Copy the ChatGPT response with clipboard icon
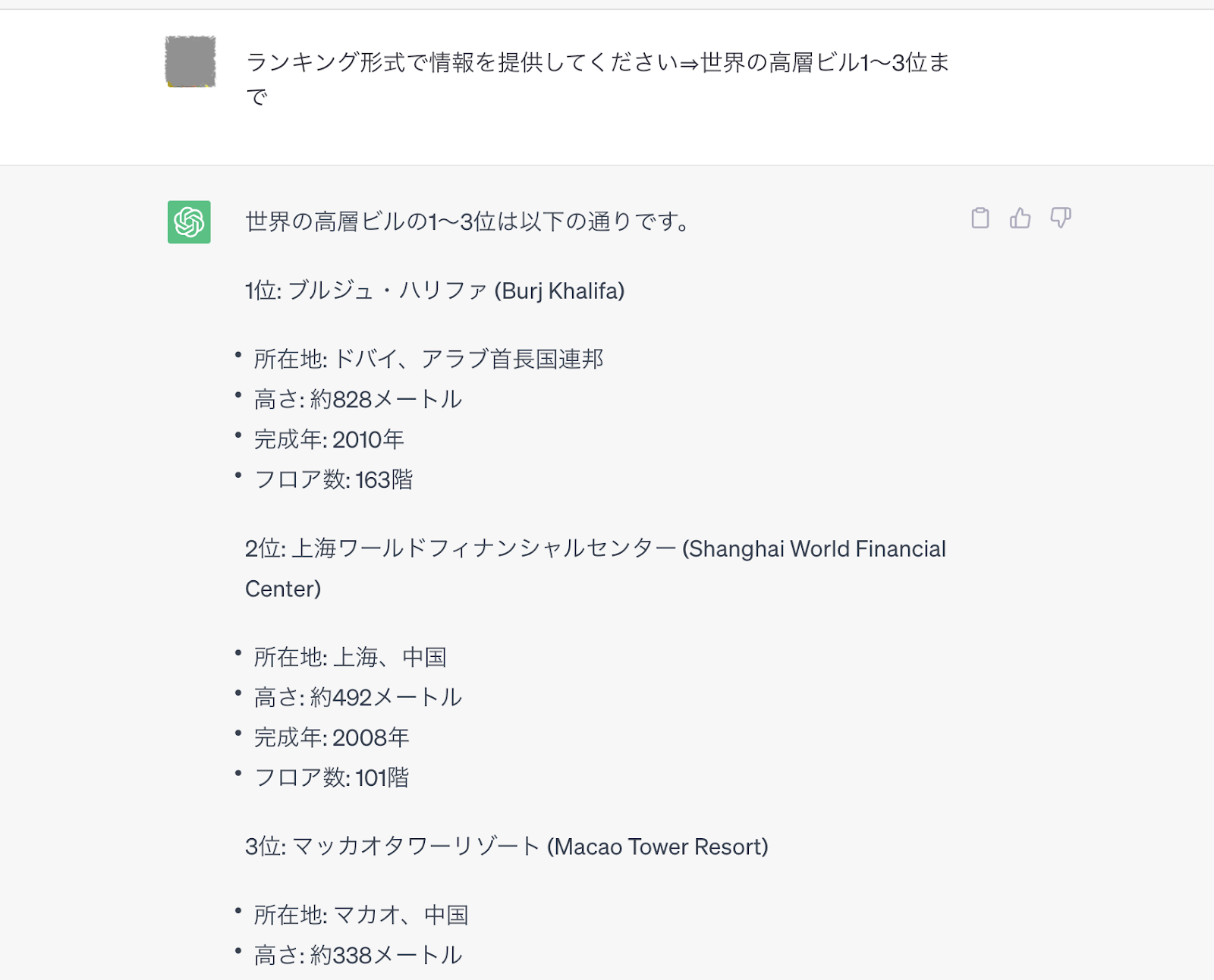The height and width of the screenshot is (980, 1214). coord(980,218)
